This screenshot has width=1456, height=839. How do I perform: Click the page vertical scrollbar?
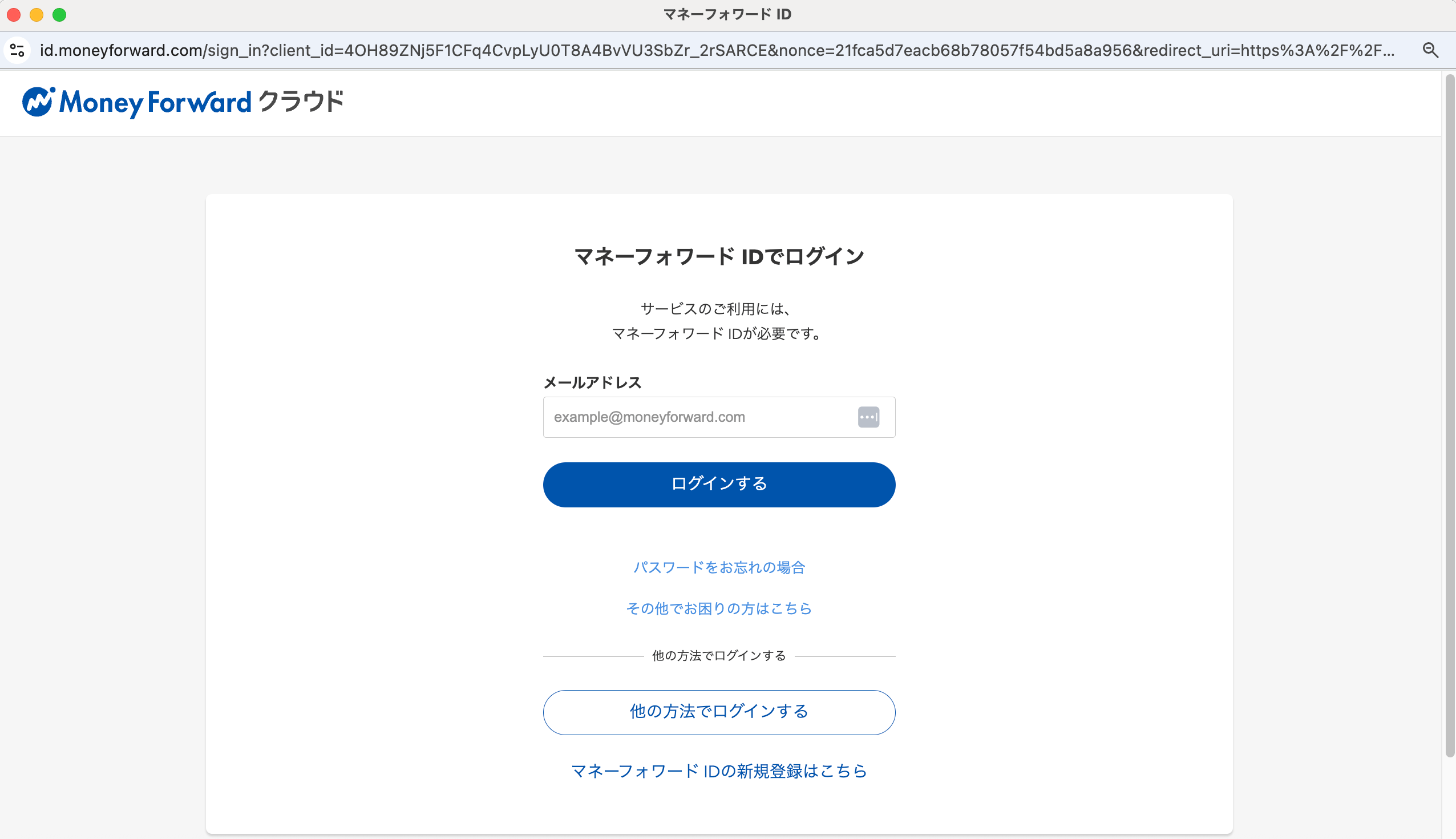(1449, 415)
